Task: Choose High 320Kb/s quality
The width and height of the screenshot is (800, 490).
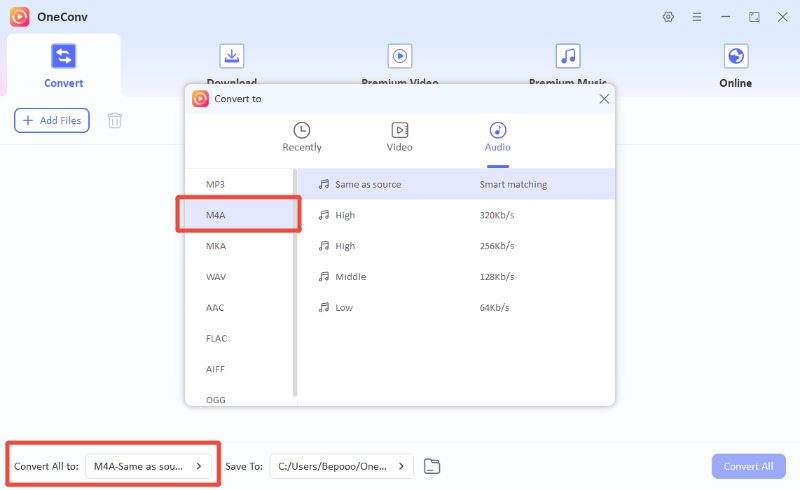Action: pyautogui.click(x=456, y=215)
